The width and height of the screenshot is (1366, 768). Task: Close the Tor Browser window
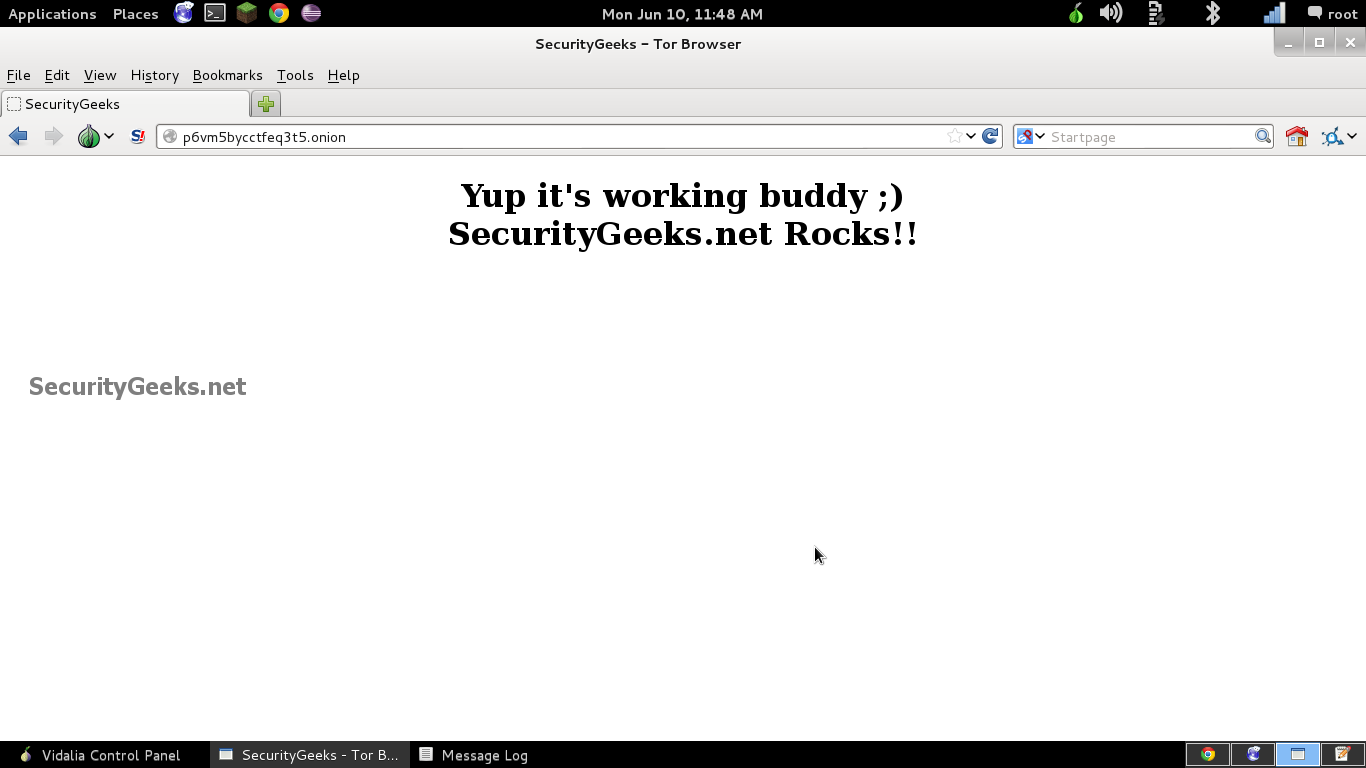[x=1350, y=42]
